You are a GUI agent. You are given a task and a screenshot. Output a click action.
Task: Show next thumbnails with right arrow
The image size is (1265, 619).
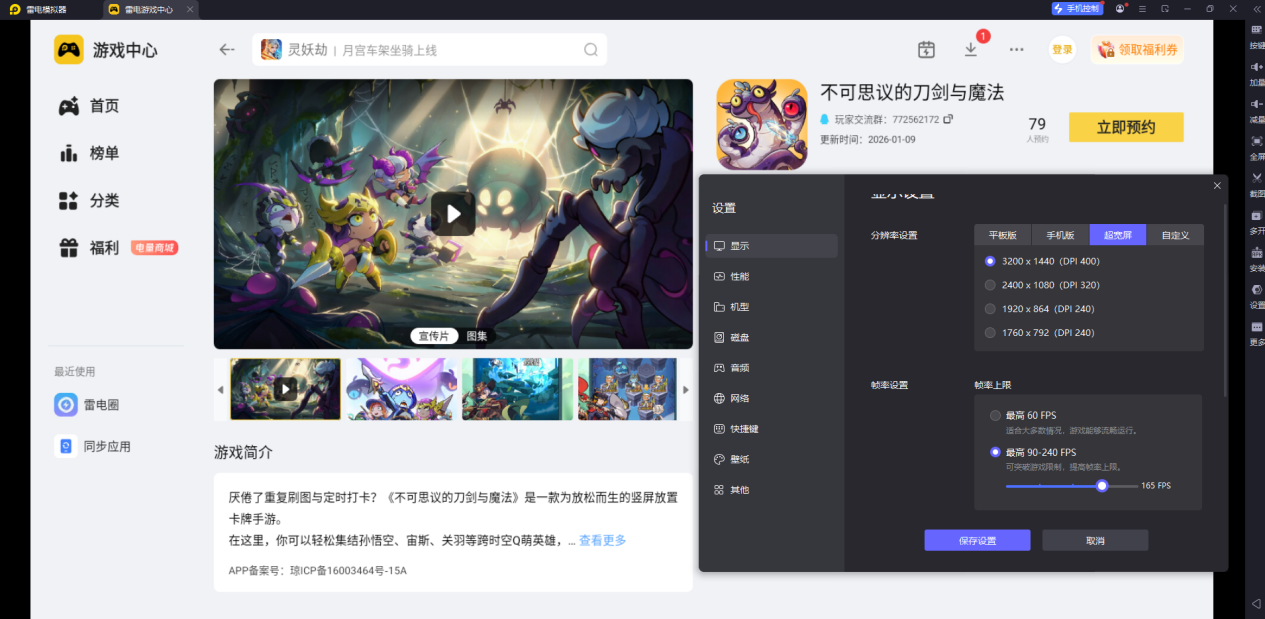click(x=686, y=389)
